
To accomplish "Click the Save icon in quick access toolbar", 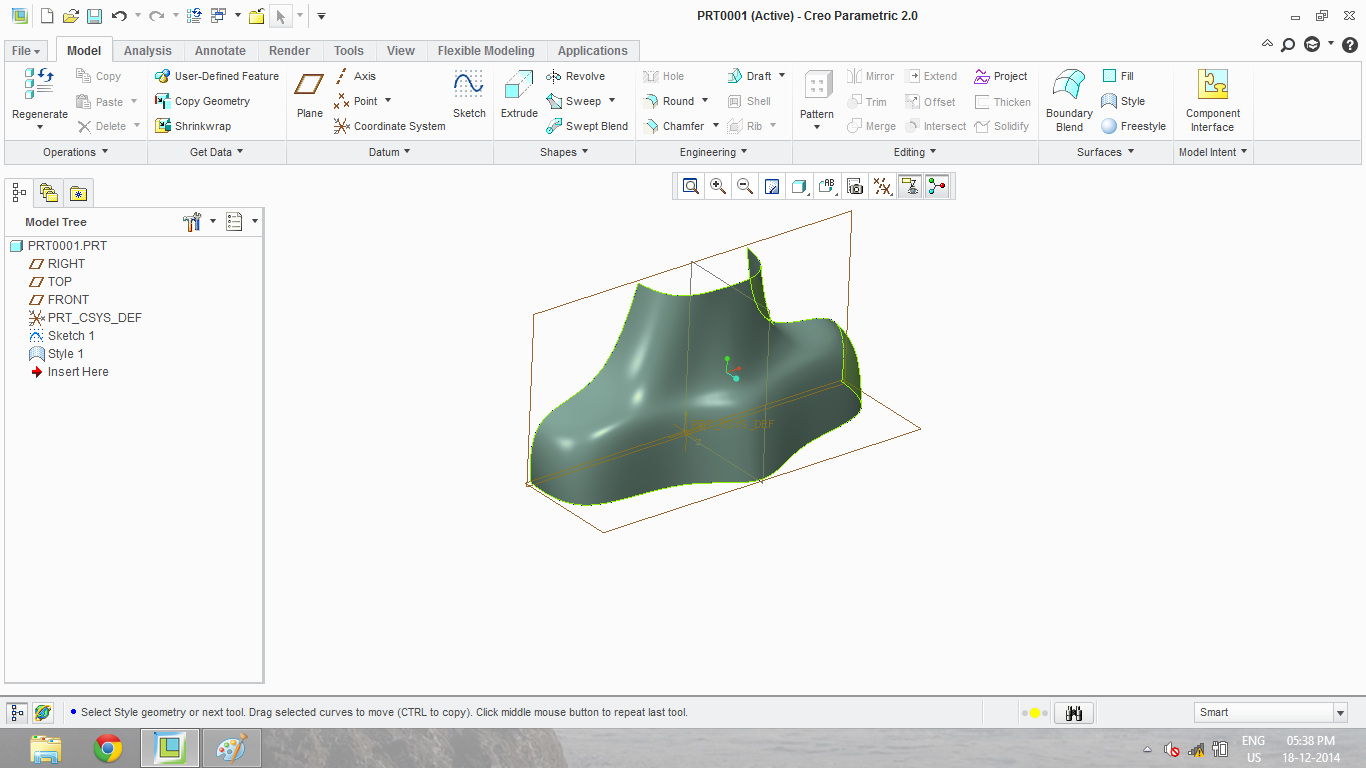I will (x=94, y=16).
